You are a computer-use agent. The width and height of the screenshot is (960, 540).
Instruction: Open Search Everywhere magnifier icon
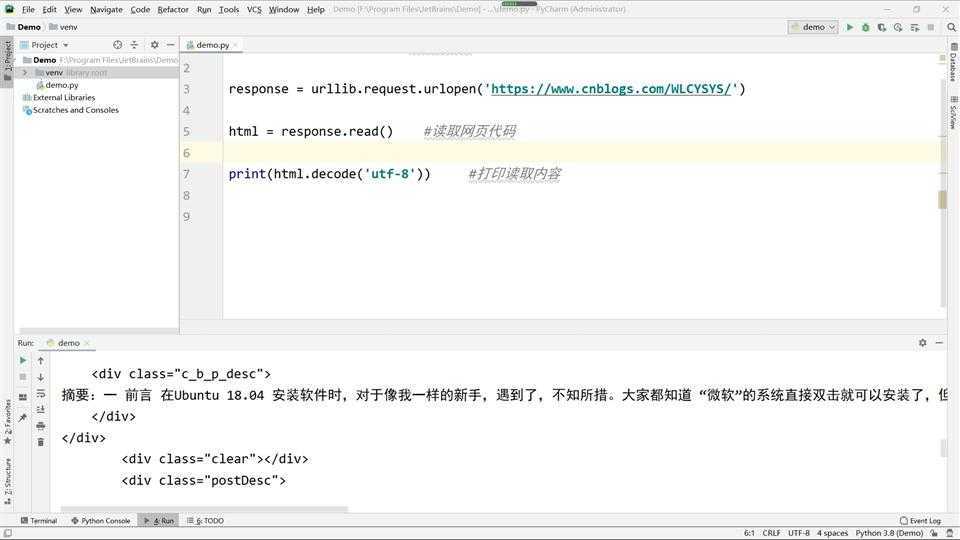coord(951,27)
